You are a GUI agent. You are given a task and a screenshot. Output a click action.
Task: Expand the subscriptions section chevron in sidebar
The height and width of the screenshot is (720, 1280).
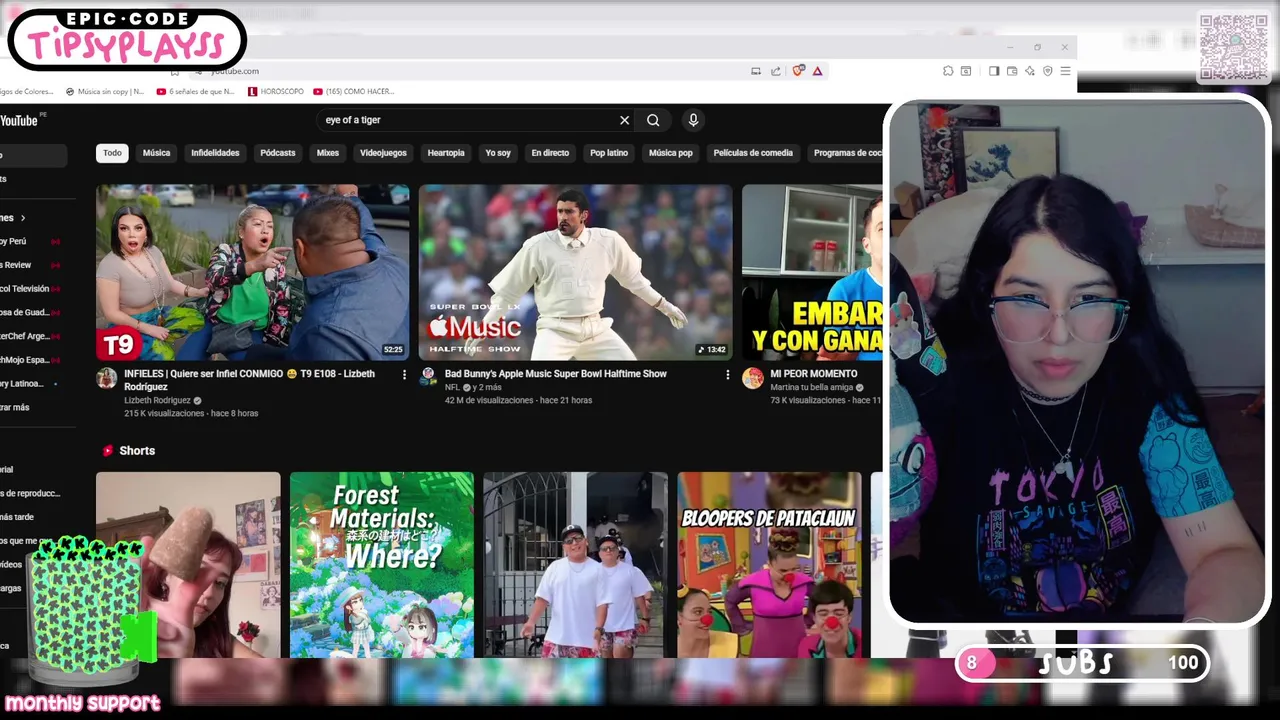point(23,218)
